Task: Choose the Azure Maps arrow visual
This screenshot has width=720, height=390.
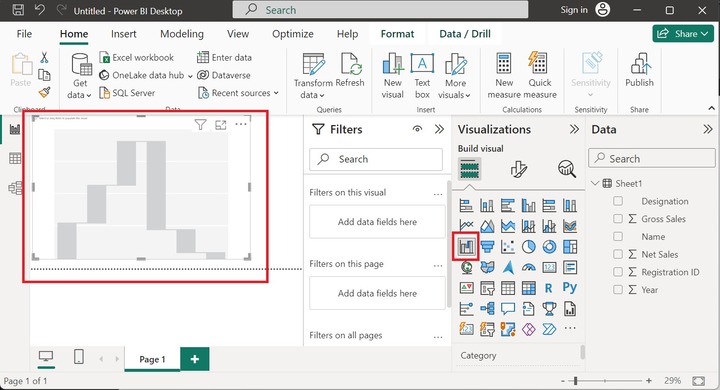Action: coord(508,267)
